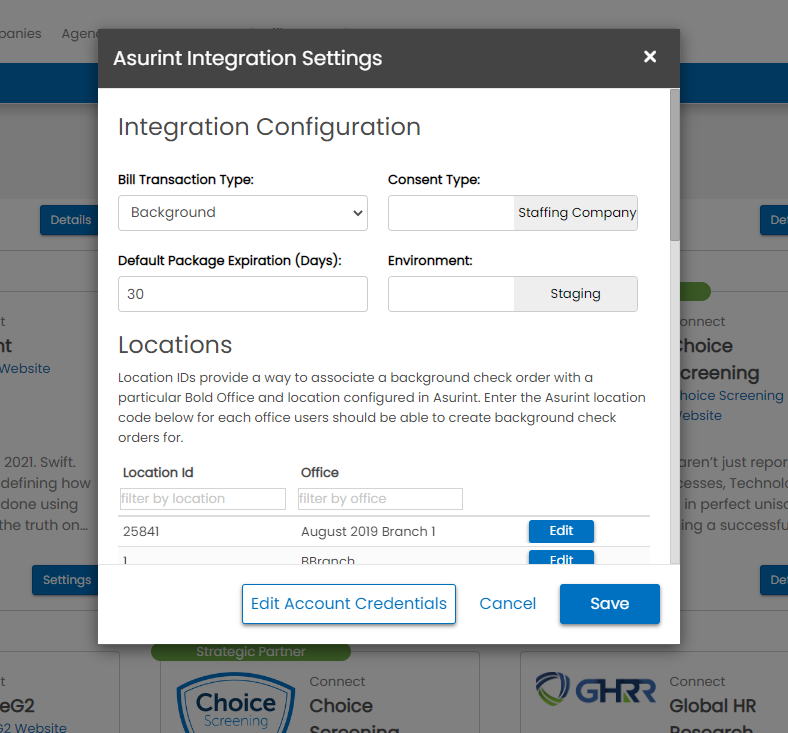Edit the August 2019 Branch 1 location
The height and width of the screenshot is (733, 788).
(561, 531)
